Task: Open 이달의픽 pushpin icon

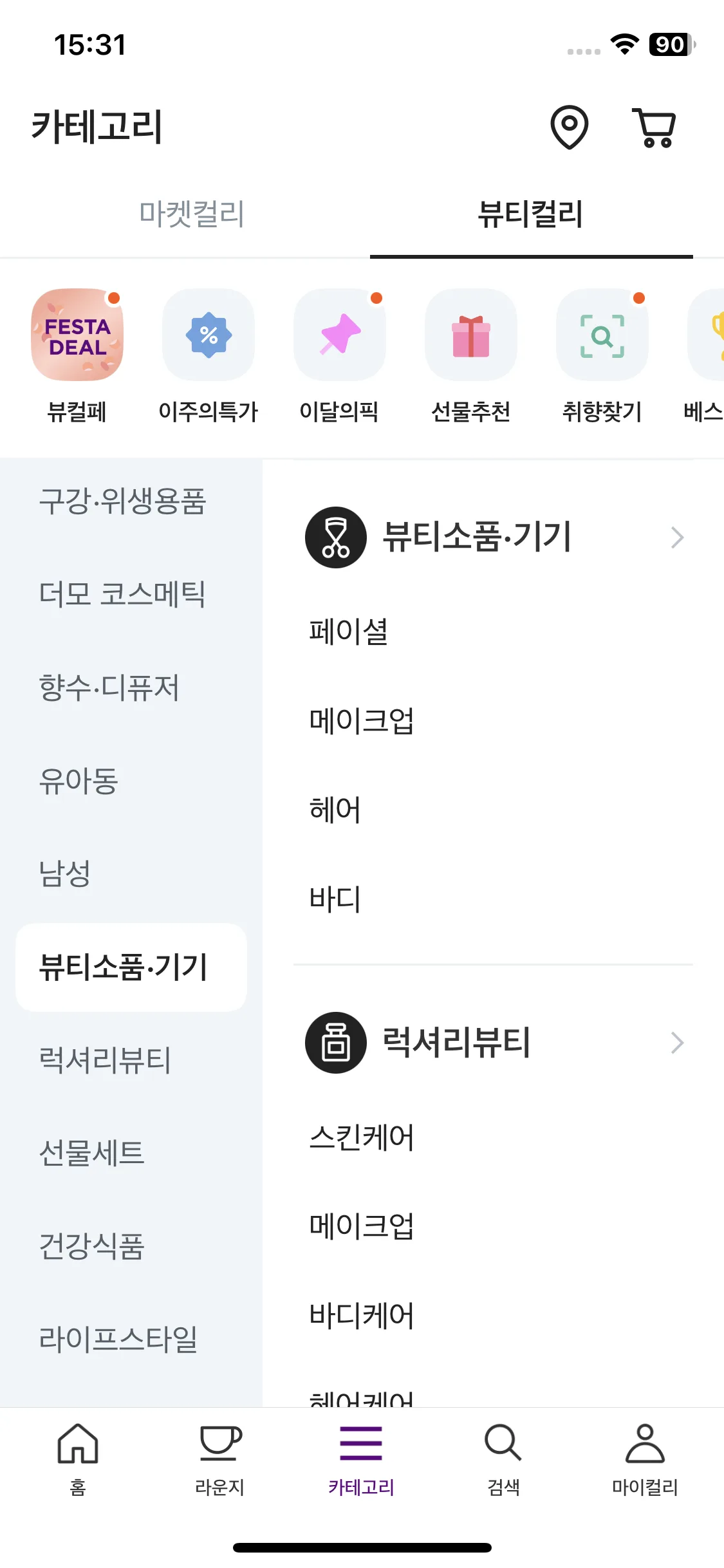Action: (x=340, y=335)
